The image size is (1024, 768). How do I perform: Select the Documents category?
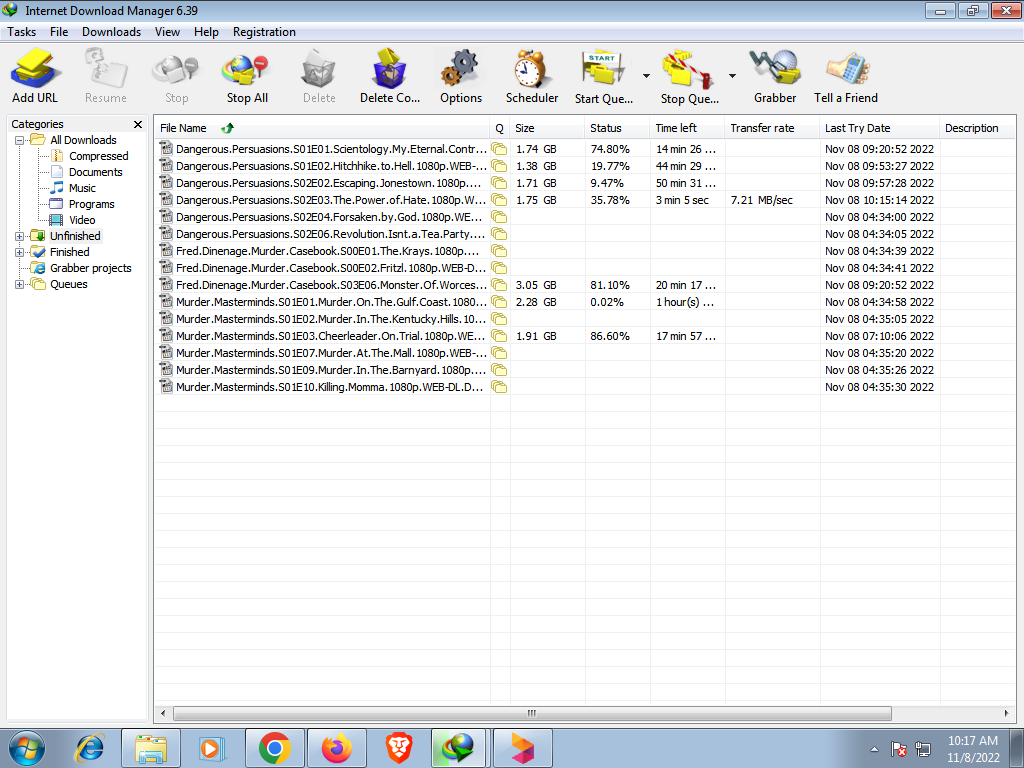pyautogui.click(x=95, y=172)
